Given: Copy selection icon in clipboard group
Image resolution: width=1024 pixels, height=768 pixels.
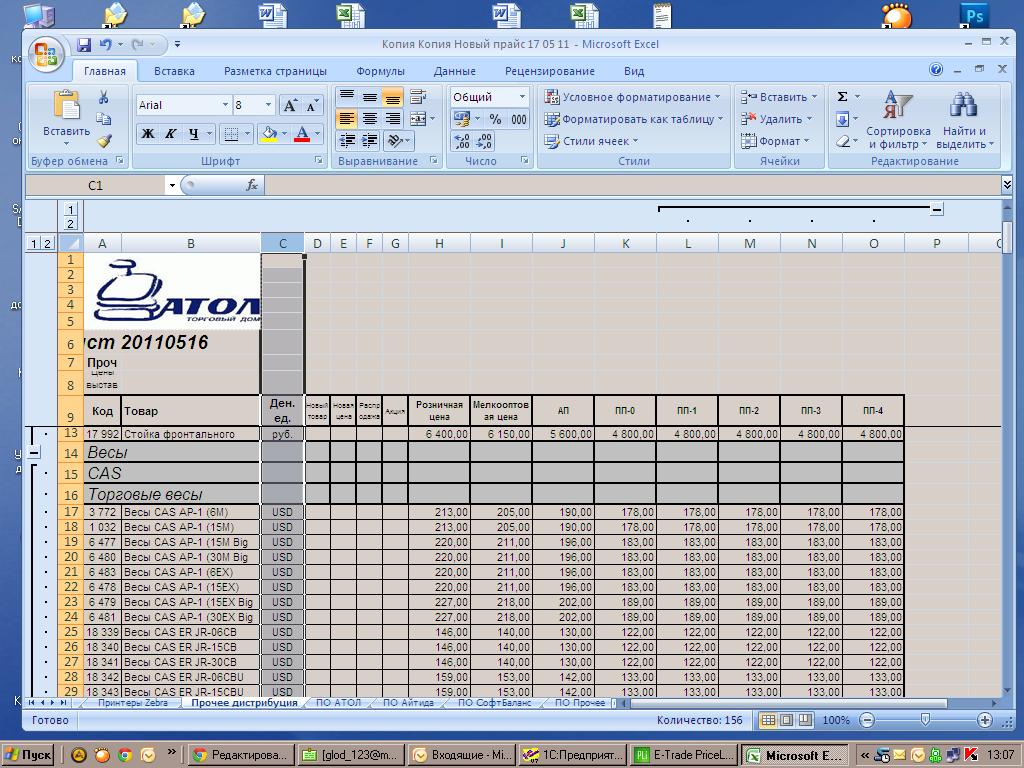Looking at the screenshot, I should click(x=103, y=119).
